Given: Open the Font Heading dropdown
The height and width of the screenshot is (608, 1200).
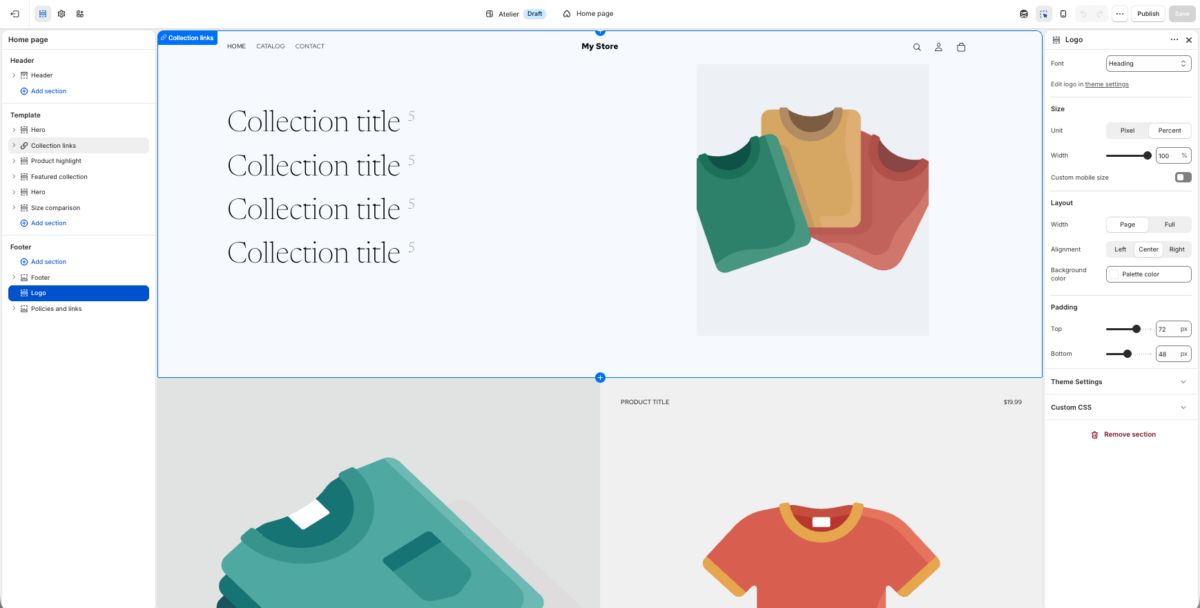Looking at the screenshot, I should (1148, 63).
